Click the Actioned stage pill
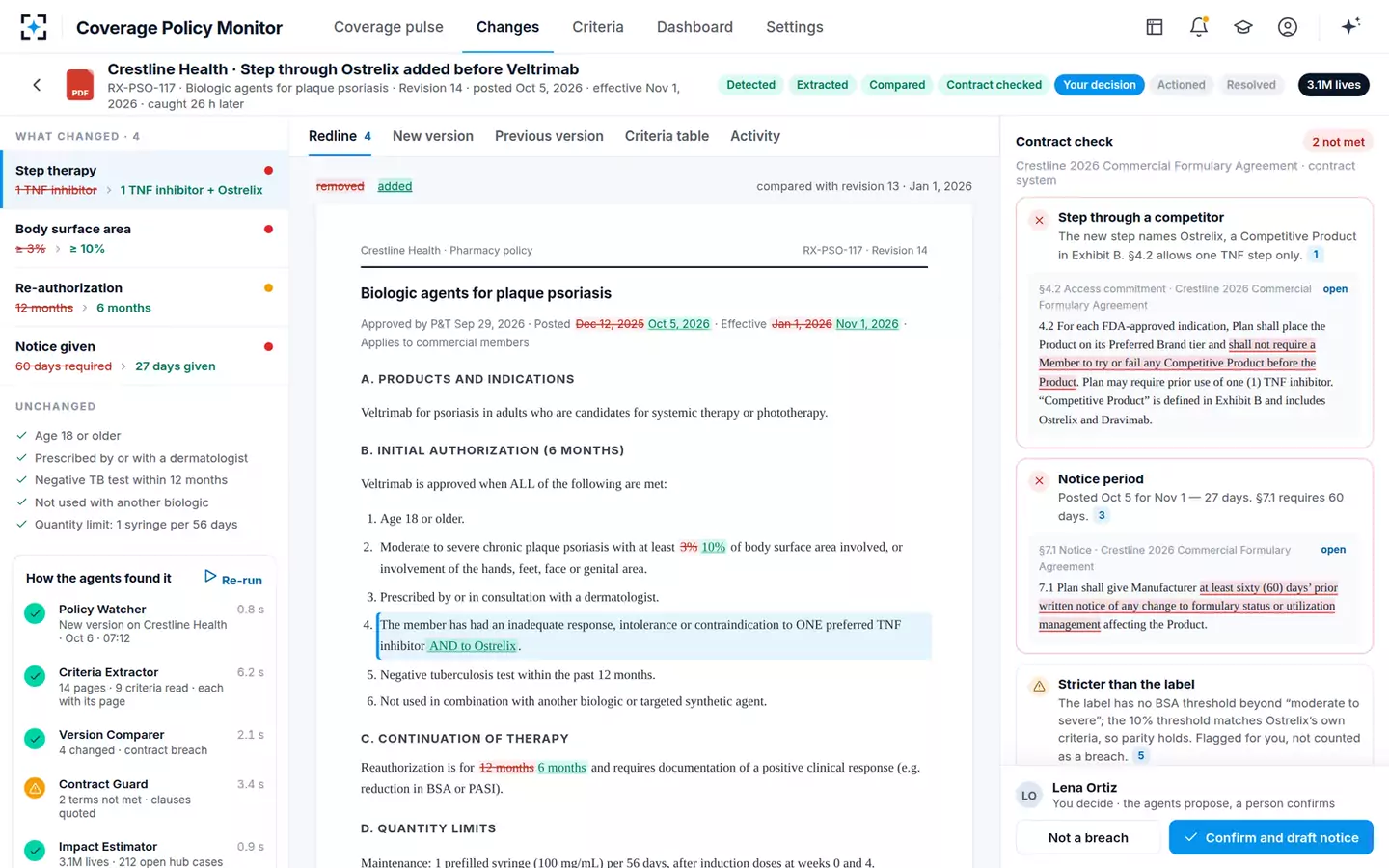1389x868 pixels. point(1182,85)
